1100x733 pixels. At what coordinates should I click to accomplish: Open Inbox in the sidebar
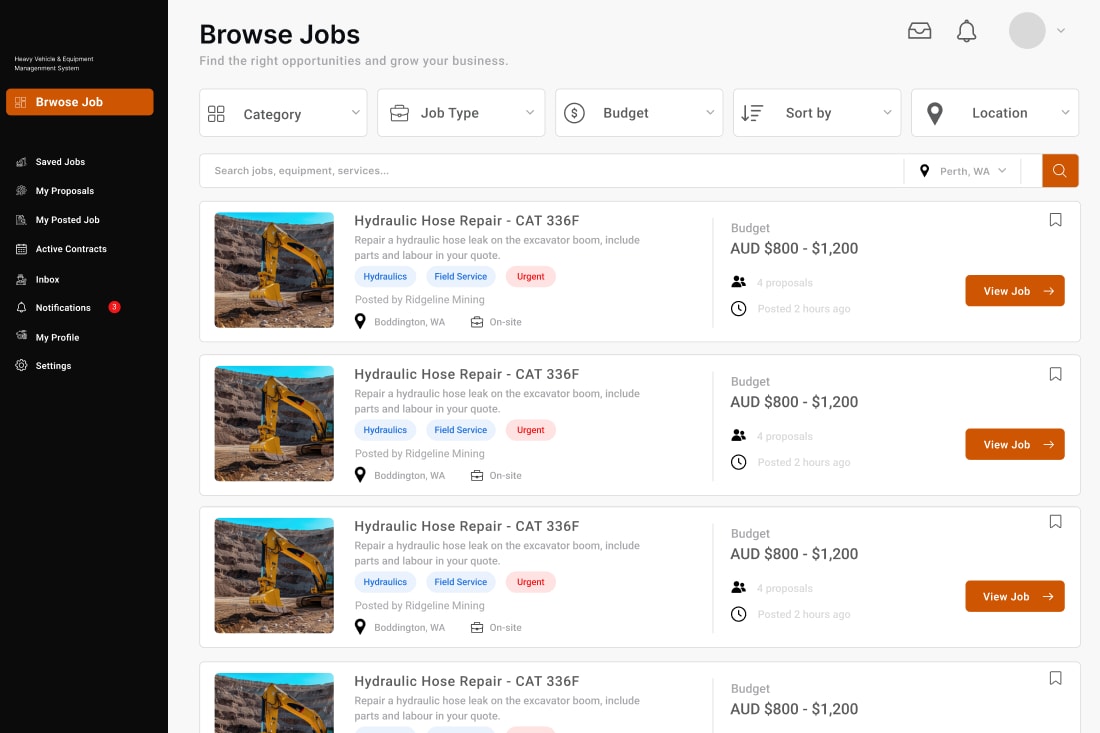47,279
